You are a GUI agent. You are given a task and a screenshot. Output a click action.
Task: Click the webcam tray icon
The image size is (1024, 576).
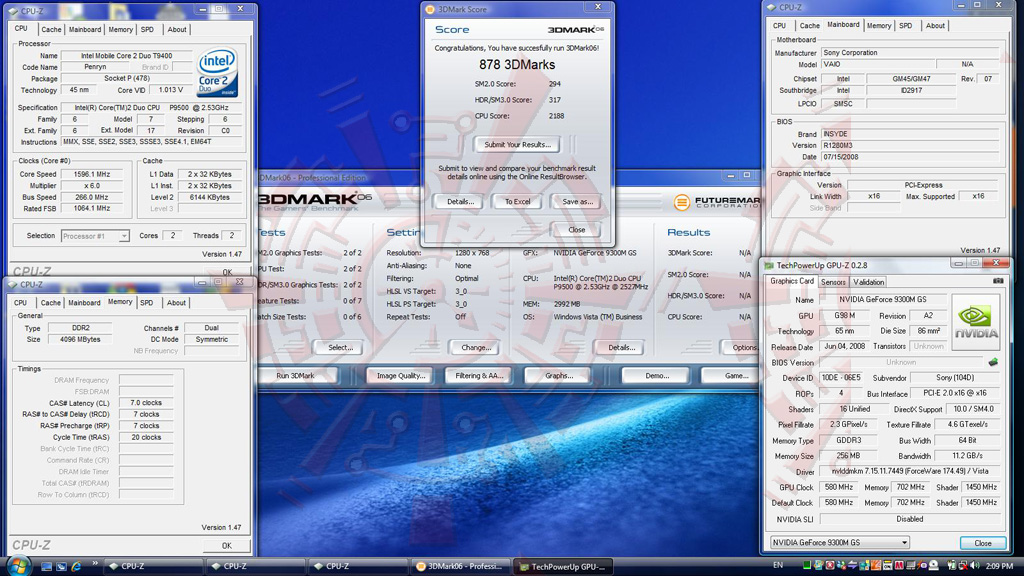click(x=933, y=566)
